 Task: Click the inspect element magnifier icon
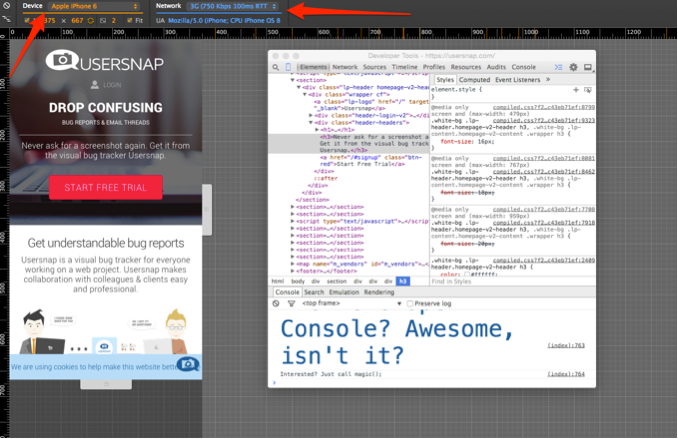tap(275, 67)
